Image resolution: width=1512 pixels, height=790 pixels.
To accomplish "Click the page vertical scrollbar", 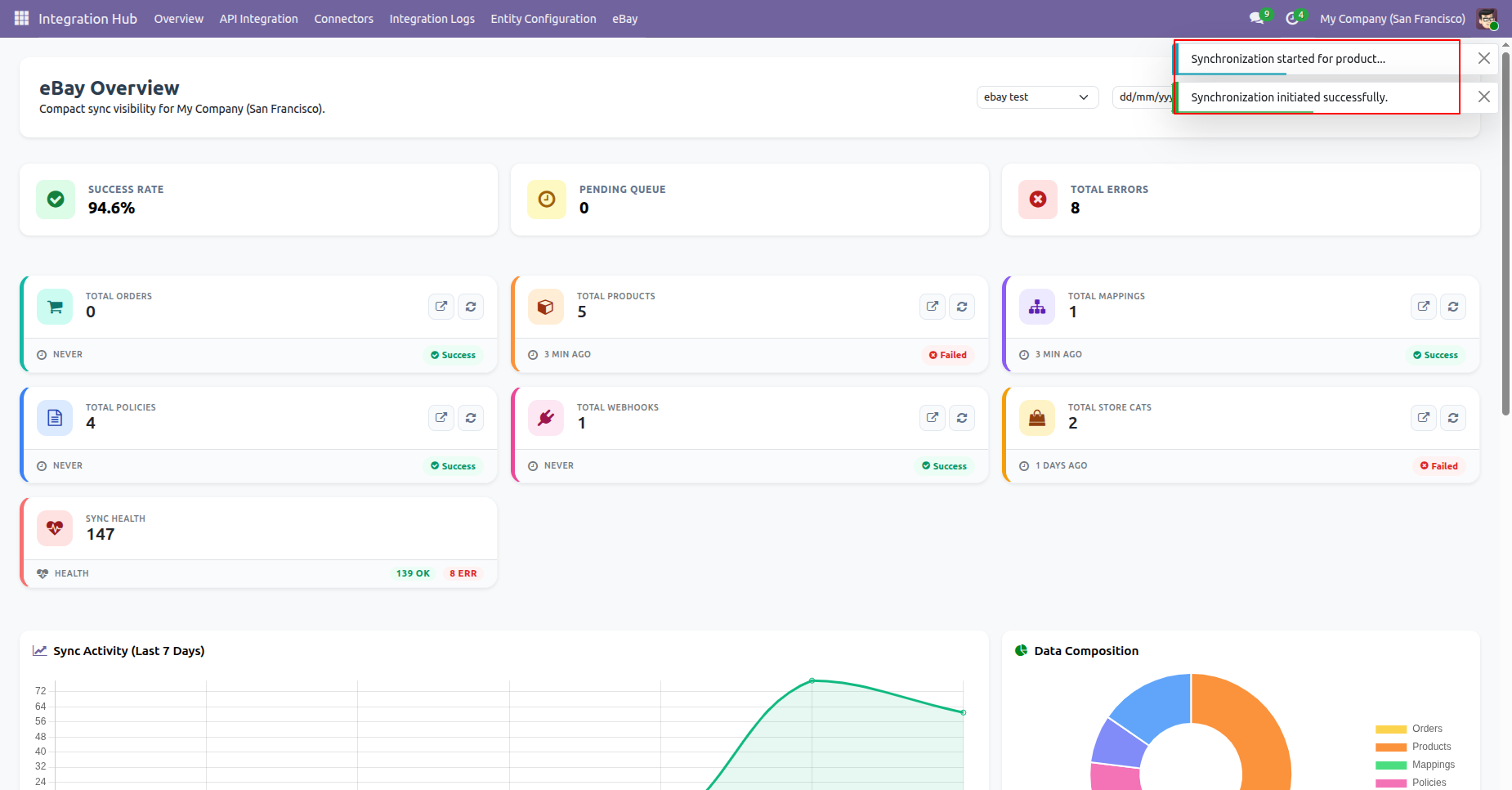I will 1505,233.
